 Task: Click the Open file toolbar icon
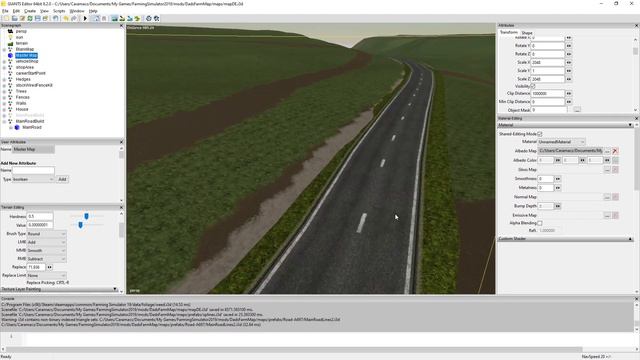[x=14, y=18]
